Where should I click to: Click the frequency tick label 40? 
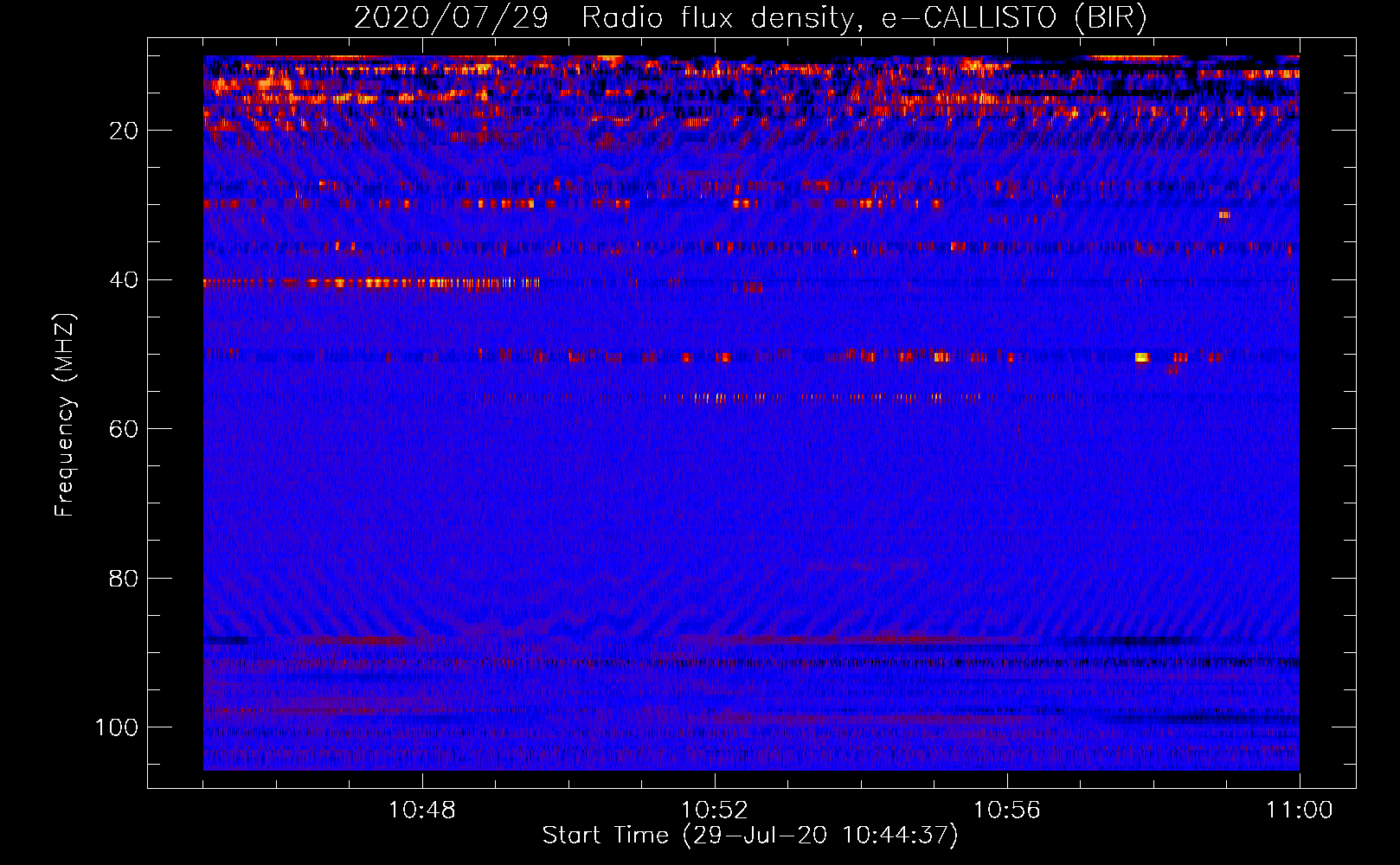pyautogui.click(x=124, y=280)
